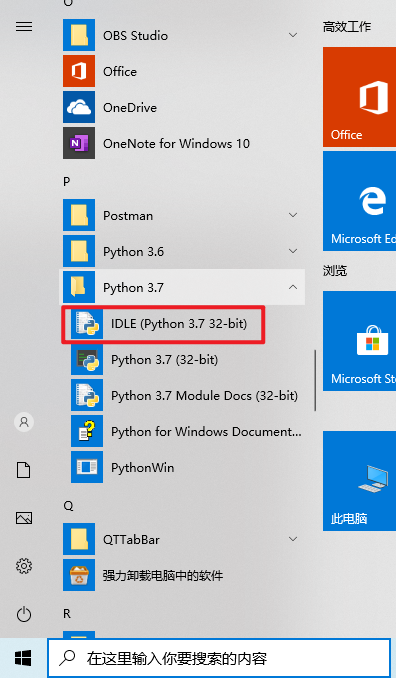Click the Python 3.6 folder icon
The image size is (396, 678).
79,251
